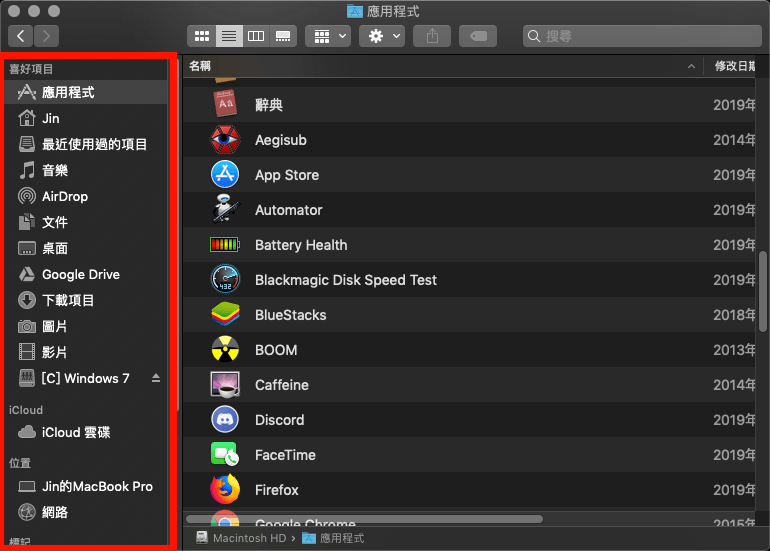Image resolution: width=770 pixels, height=551 pixels.
Task: Open Google Drive in the sidebar
Action: [x=86, y=275]
